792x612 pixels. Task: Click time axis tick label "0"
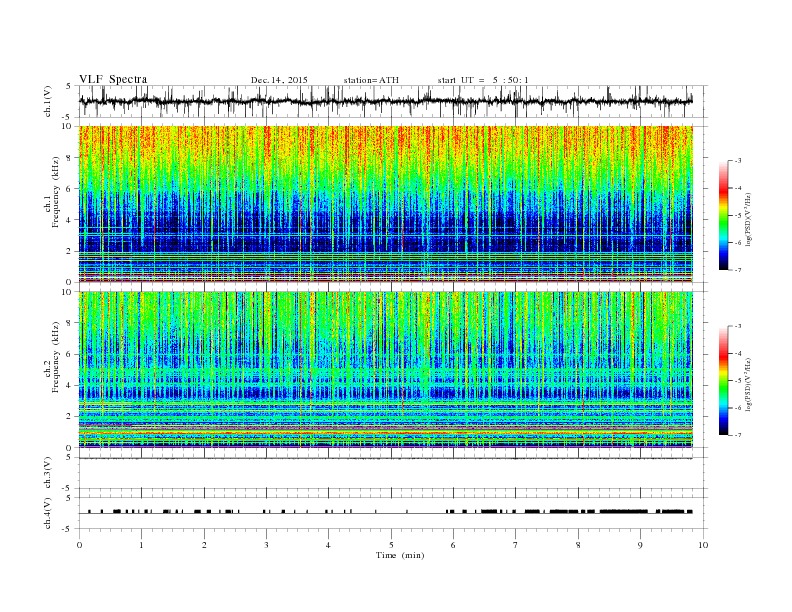coord(79,545)
